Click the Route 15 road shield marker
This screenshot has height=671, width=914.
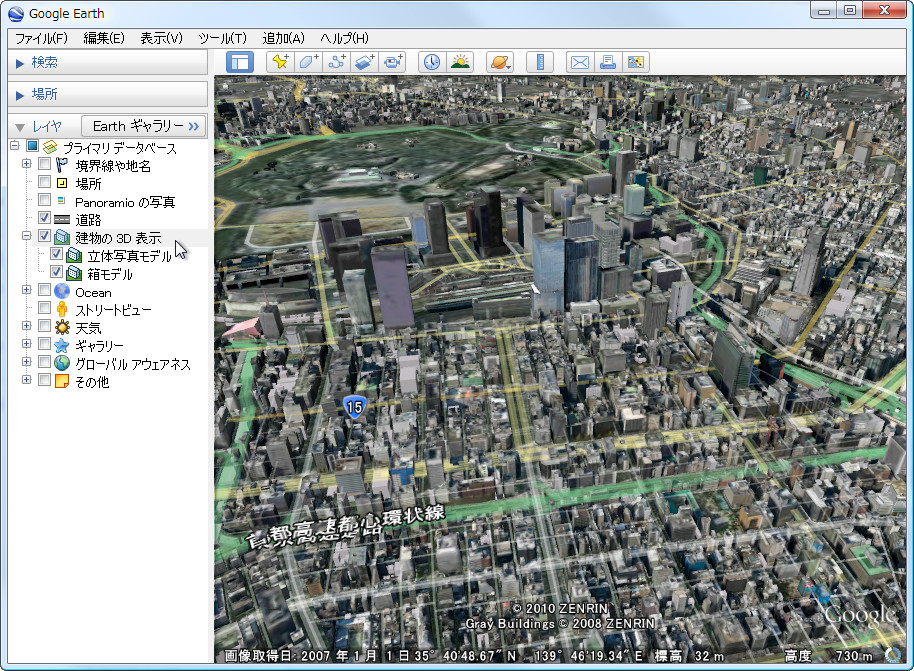(354, 405)
